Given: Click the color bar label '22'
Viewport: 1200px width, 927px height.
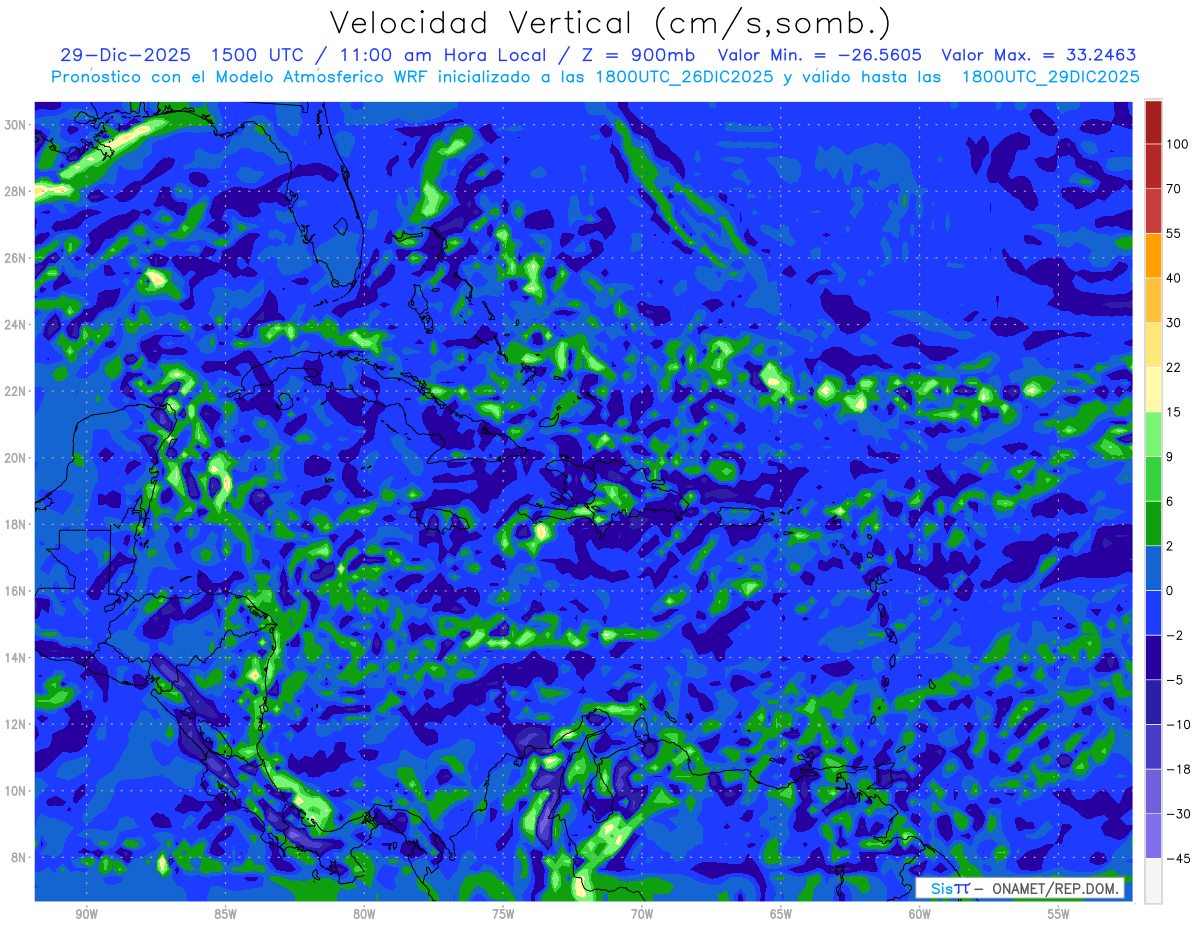Looking at the screenshot, I should pos(1174,367).
